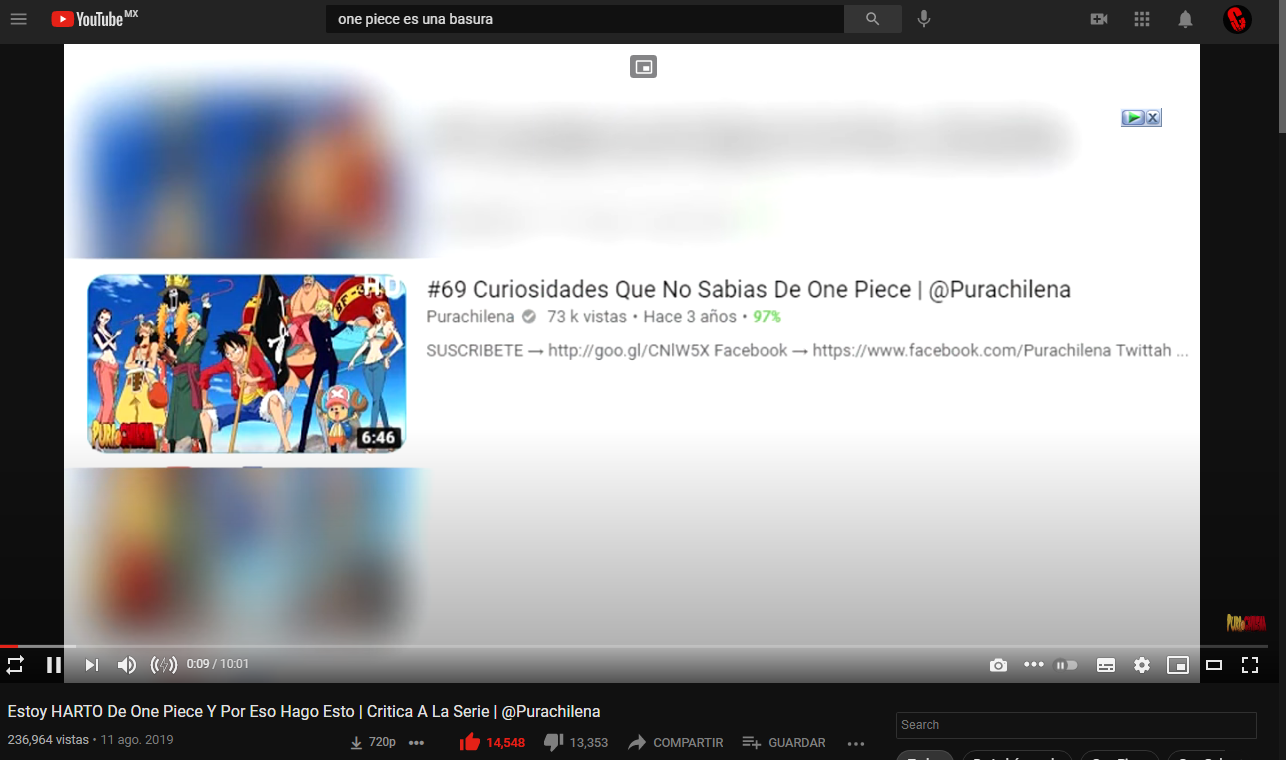Open the YouTube guide hamburger menu
Viewport: 1286px width, 760px height.
click(x=18, y=19)
